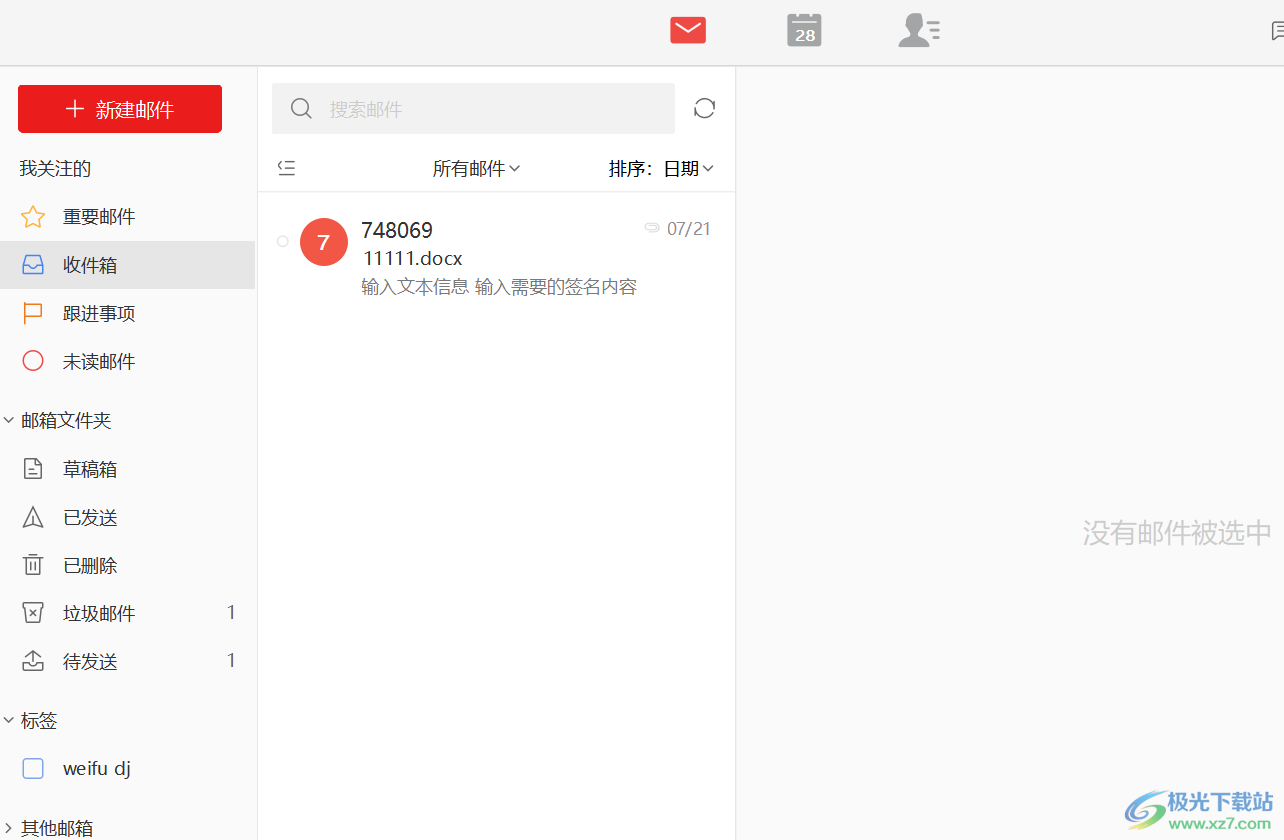Open the 草稿箱 drafts folder
The height and width of the screenshot is (840, 1284).
click(x=127, y=469)
